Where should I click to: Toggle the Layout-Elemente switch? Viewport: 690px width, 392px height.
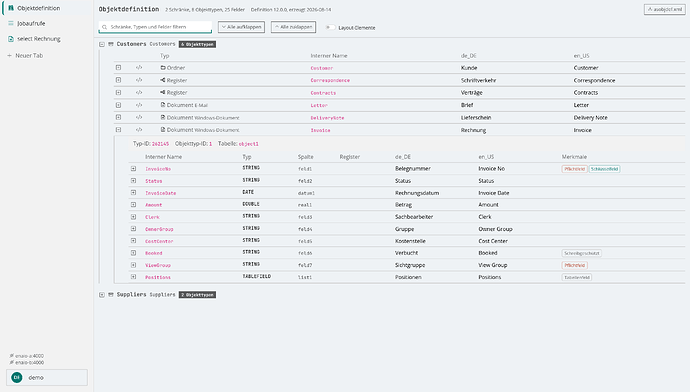tap(330, 27)
